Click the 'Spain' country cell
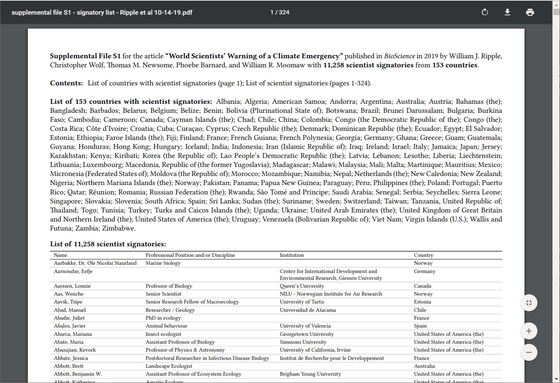Screen dimensions: 560x383 [x=420, y=326]
